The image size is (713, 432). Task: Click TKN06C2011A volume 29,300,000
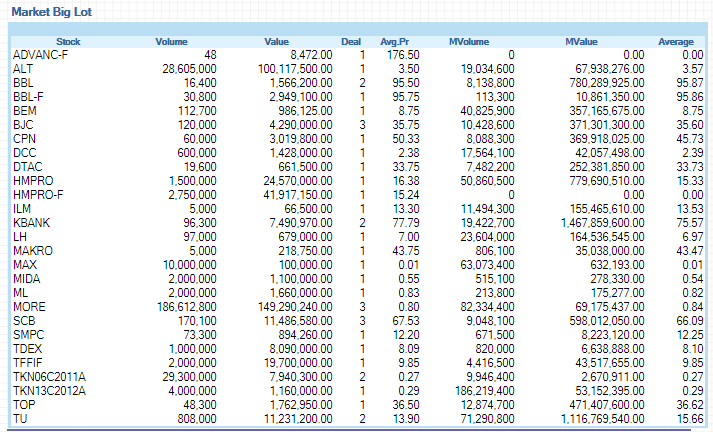[189, 377]
